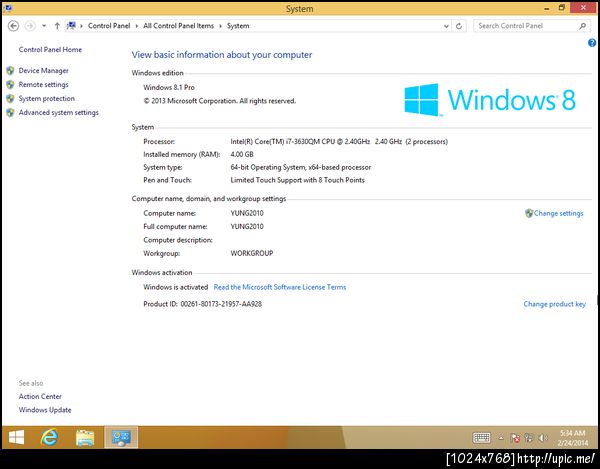Click the taskbar clock showing 5:34 AM
The image size is (600, 469).
[x=572, y=438]
